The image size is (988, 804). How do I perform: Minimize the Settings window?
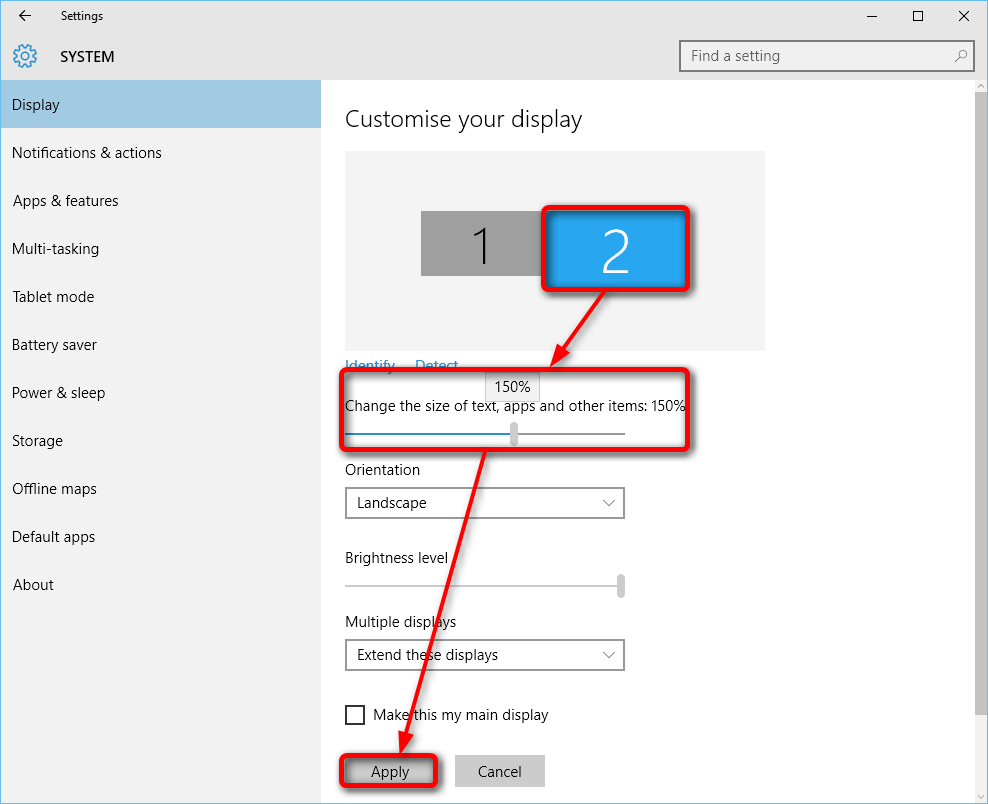(872, 16)
